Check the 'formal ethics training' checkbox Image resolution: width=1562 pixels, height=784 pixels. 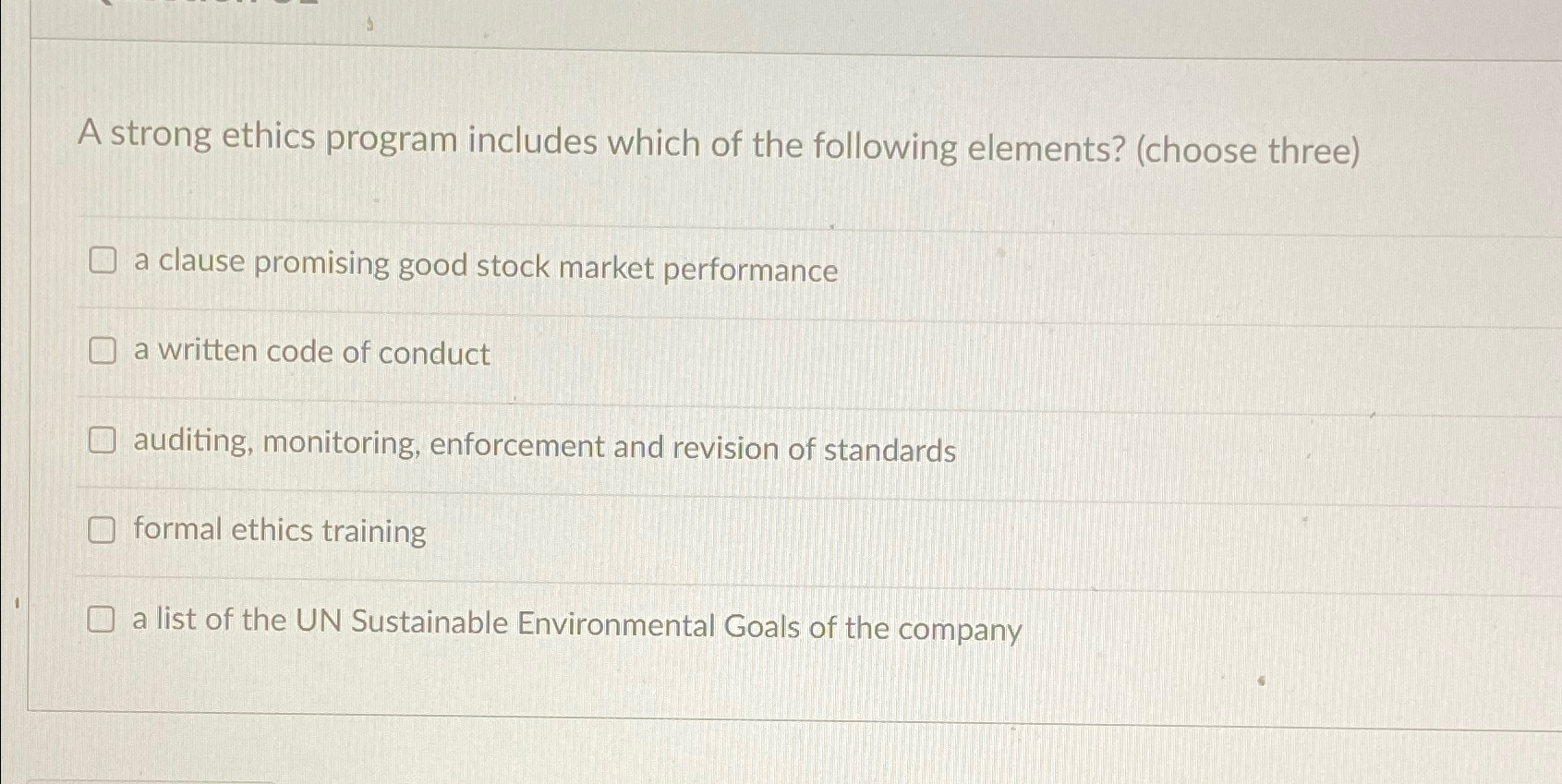pyautogui.click(x=103, y=529)
